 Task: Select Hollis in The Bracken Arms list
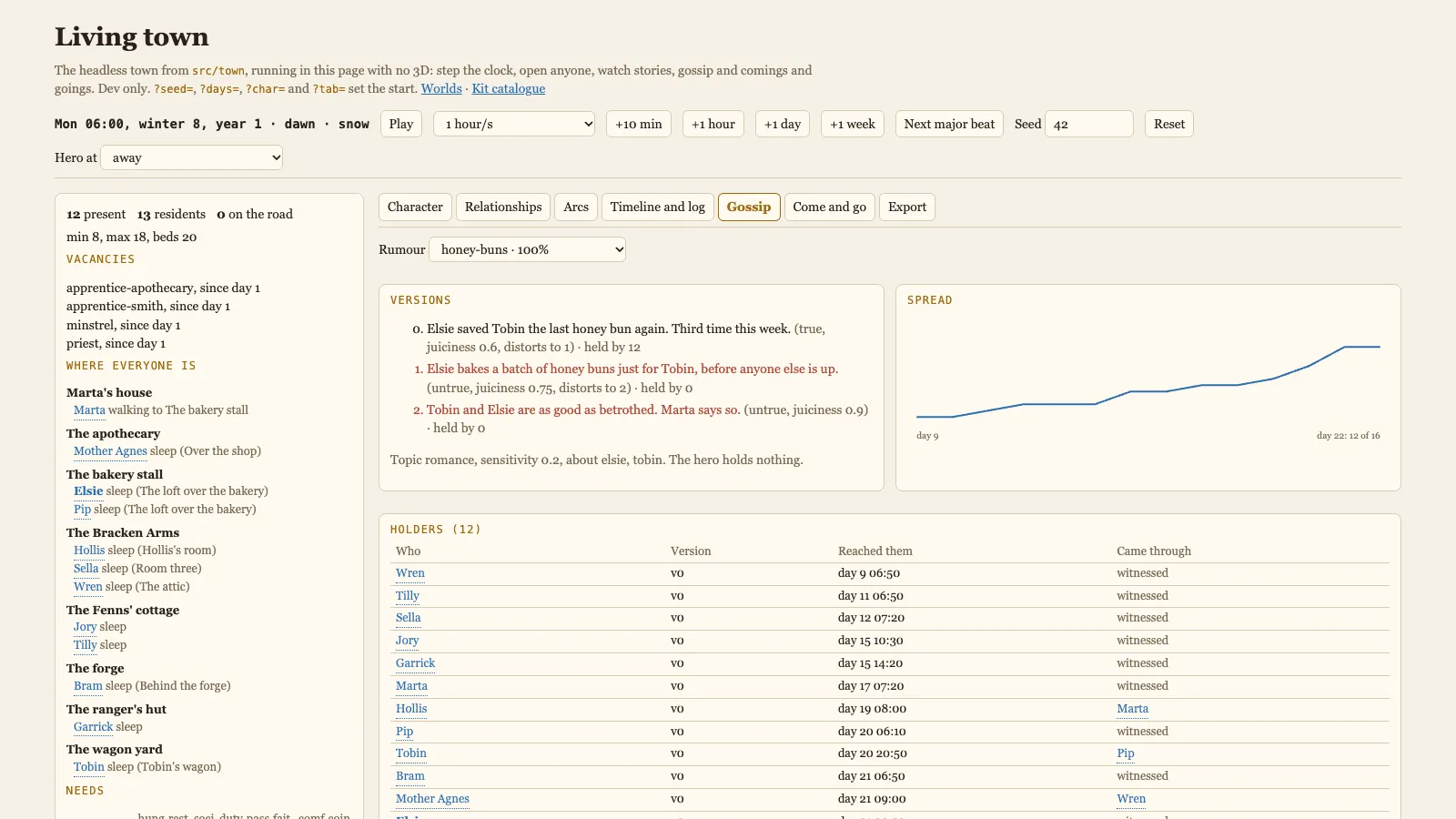click(89, 551)
